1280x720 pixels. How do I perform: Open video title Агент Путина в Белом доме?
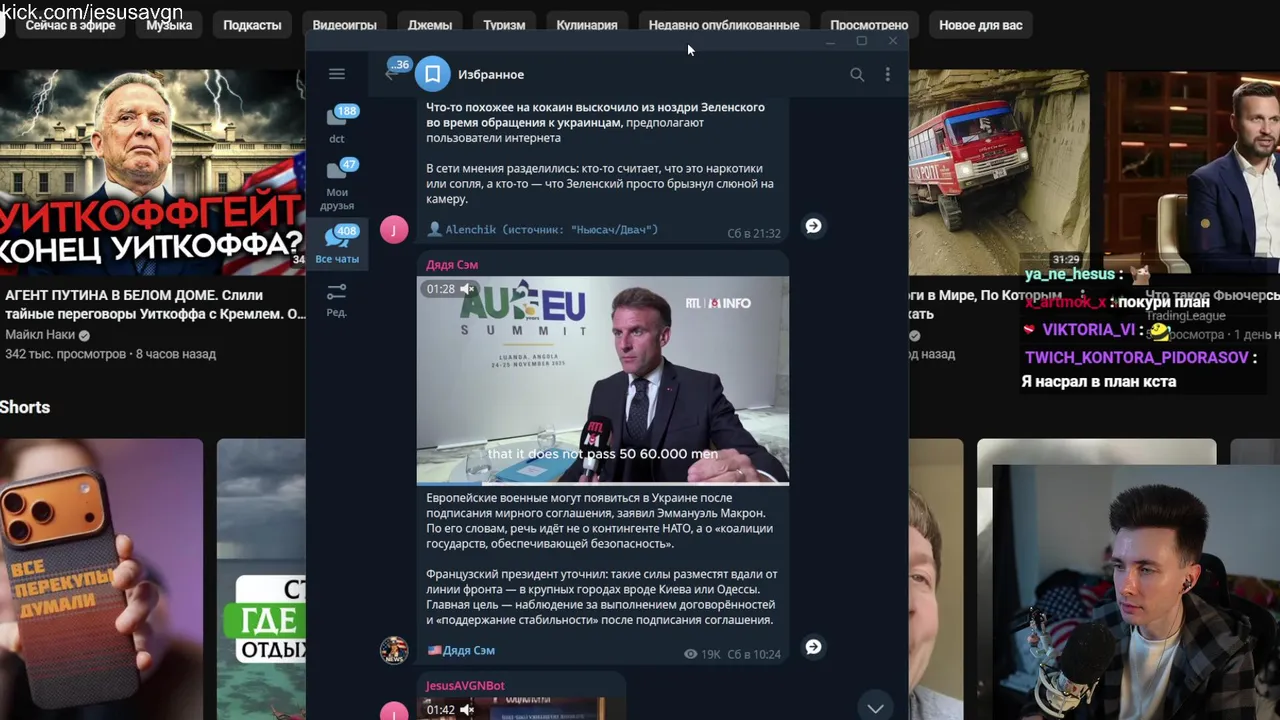pos(155,304)
